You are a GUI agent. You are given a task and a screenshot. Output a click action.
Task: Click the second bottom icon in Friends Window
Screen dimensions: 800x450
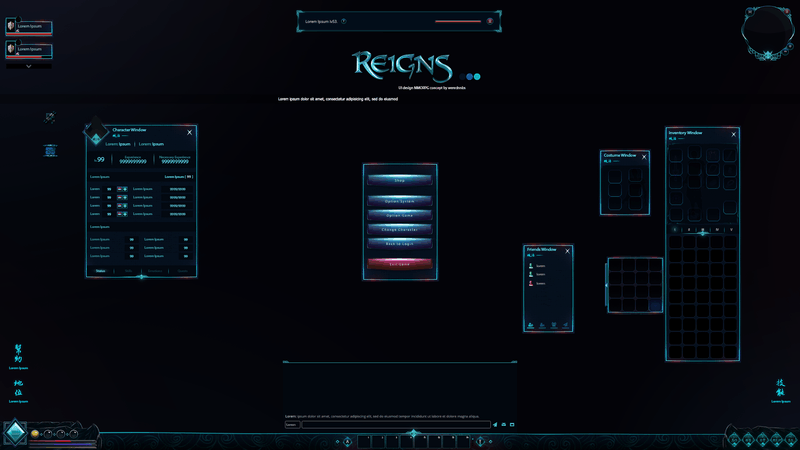[x=542, y=325]
